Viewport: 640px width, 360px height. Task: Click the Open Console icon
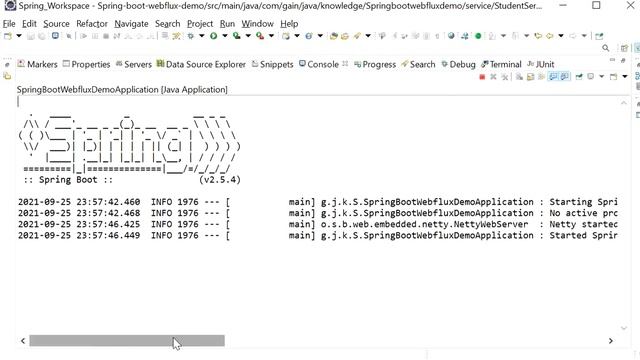tap(613, 77)
